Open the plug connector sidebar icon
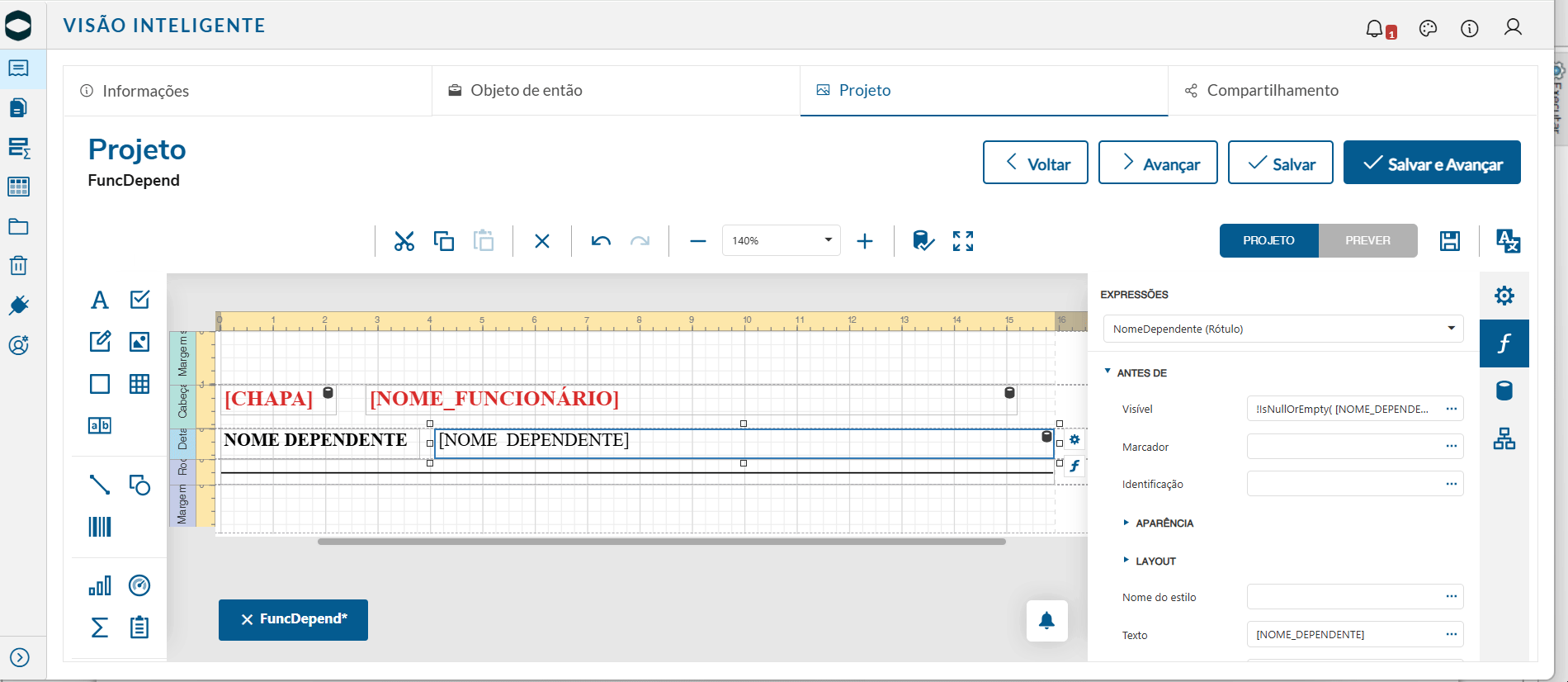Viewport: 1568px width, 682px height. (18, 305)
